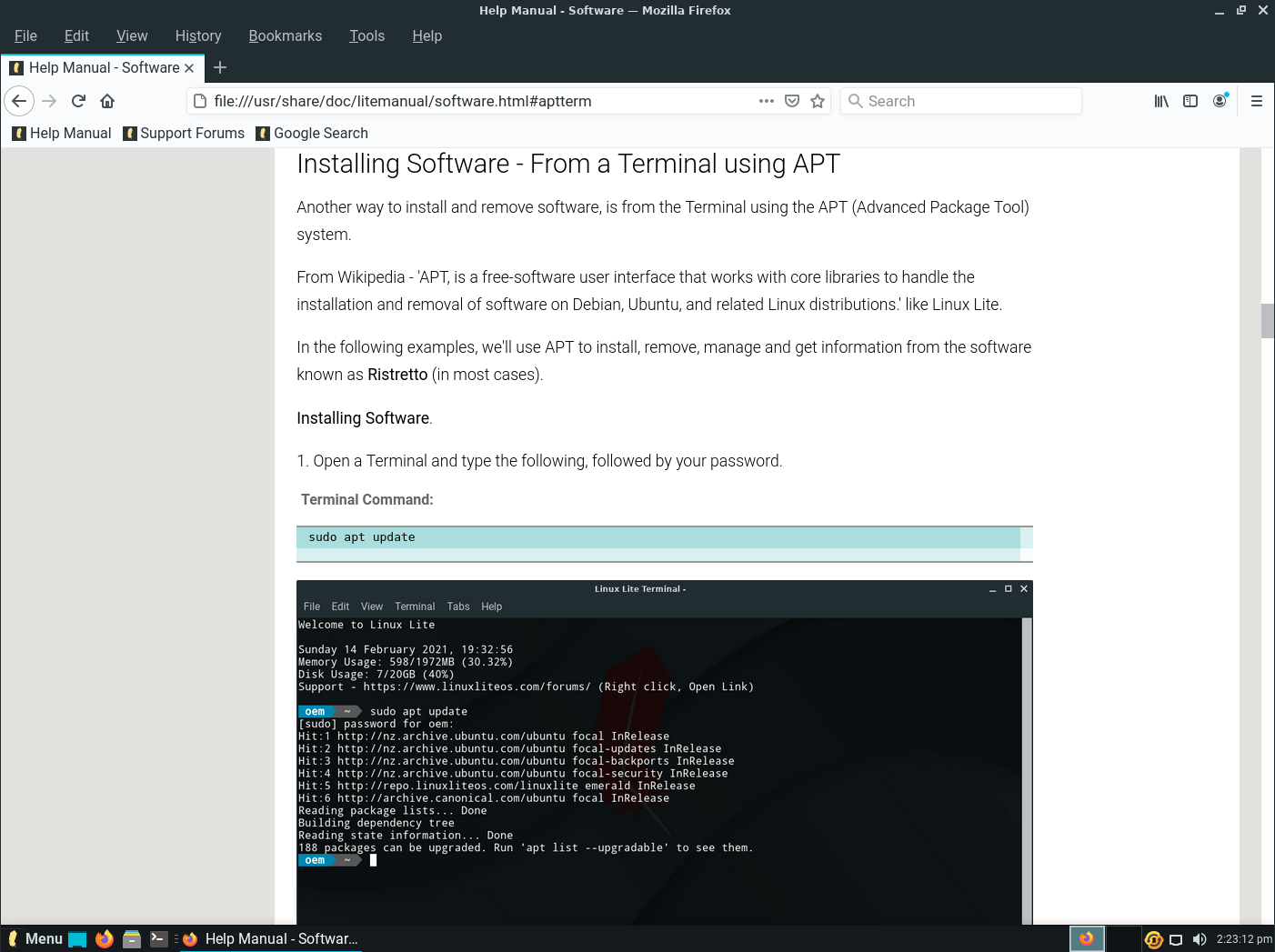Open the Library view in Firefox
The height and width of the screenshot is (952, 1275).
1160,101
